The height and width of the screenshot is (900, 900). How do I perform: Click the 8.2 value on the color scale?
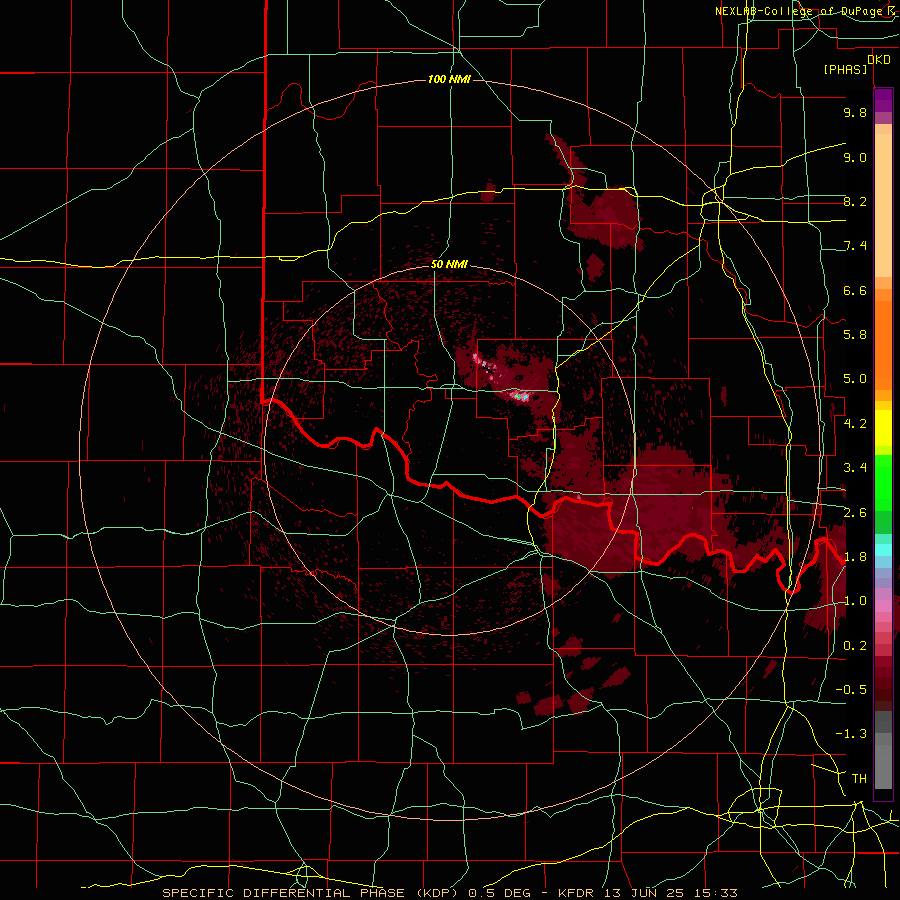click(x=855, y=201)
